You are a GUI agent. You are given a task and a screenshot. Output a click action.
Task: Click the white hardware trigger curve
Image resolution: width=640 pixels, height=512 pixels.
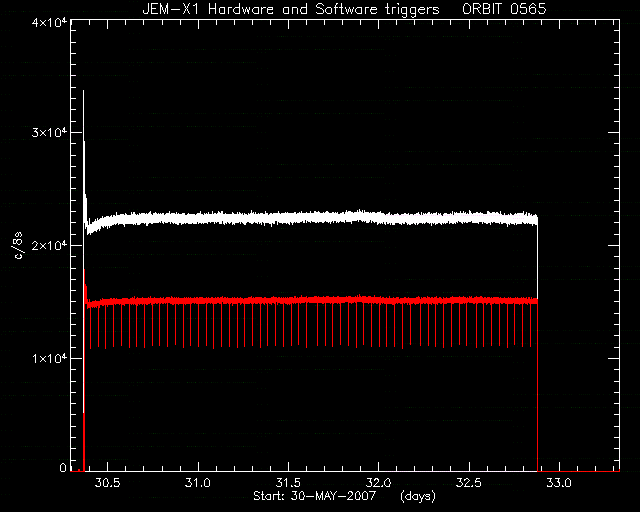pyautogui.click(x=310, y=218)
